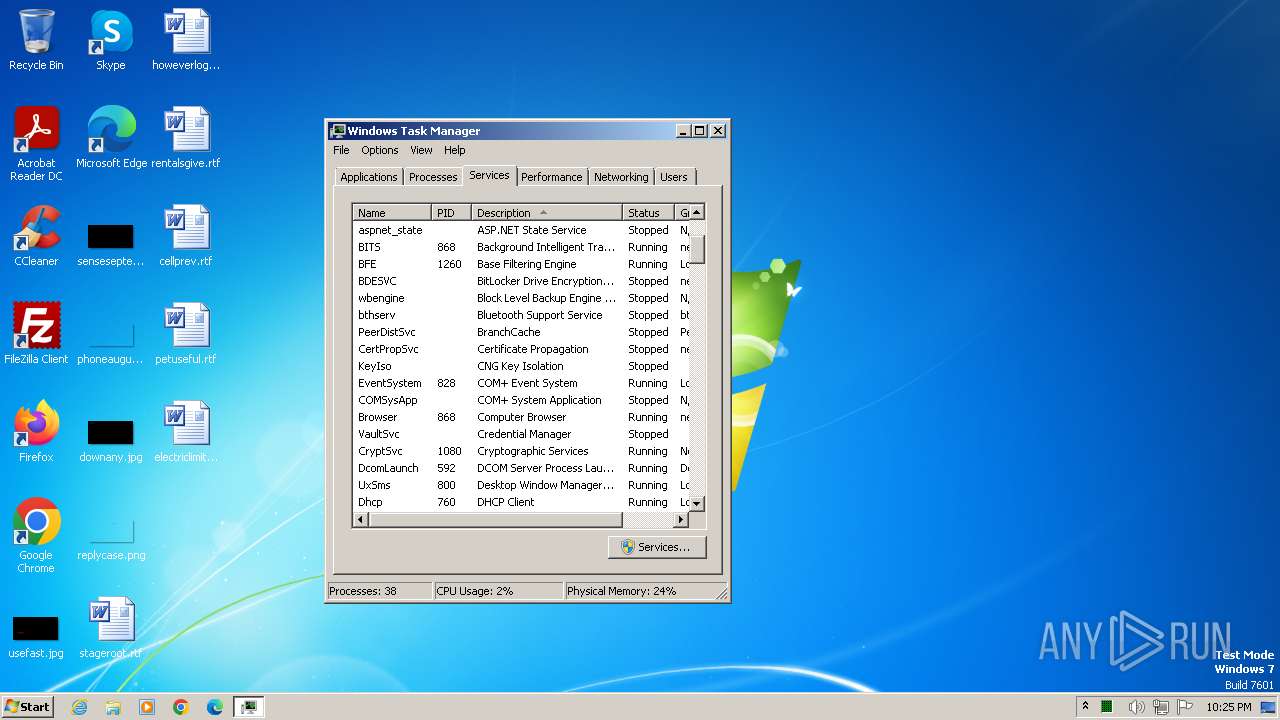The width and height of the screenshot is (1280, 720).
Task: Select the BITS service row
Action: 521,247
